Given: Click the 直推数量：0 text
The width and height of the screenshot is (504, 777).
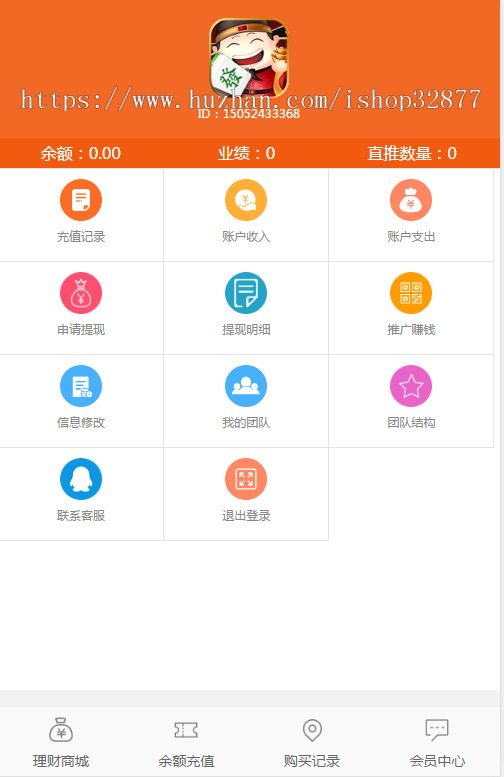Looking at the screenshot, I should 411,153.
